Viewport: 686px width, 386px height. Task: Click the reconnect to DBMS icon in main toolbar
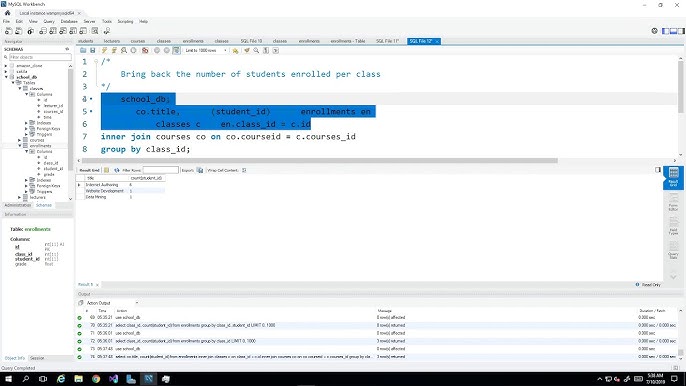tap(106, 31)
